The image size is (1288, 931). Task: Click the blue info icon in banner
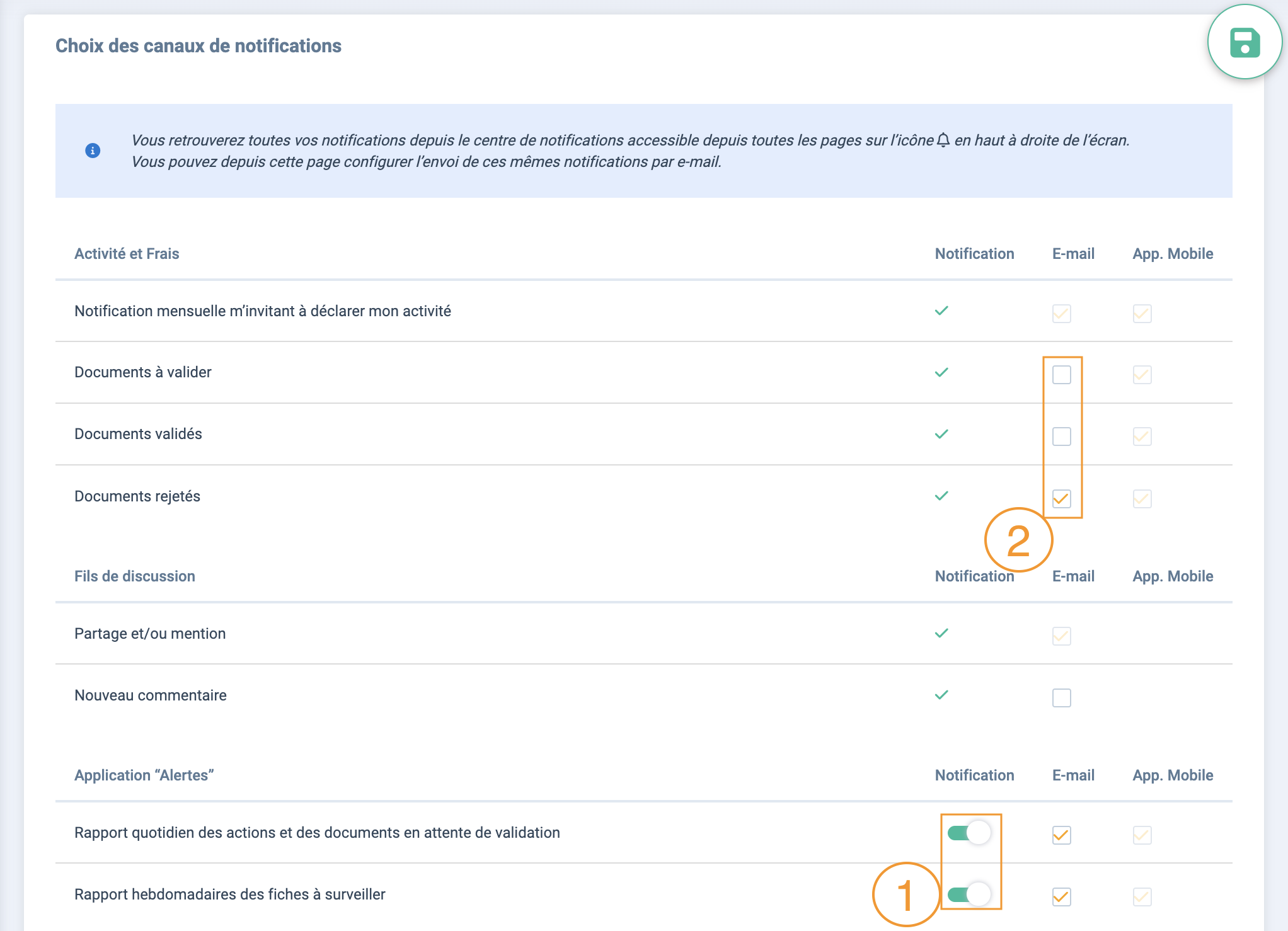[93, 151]
